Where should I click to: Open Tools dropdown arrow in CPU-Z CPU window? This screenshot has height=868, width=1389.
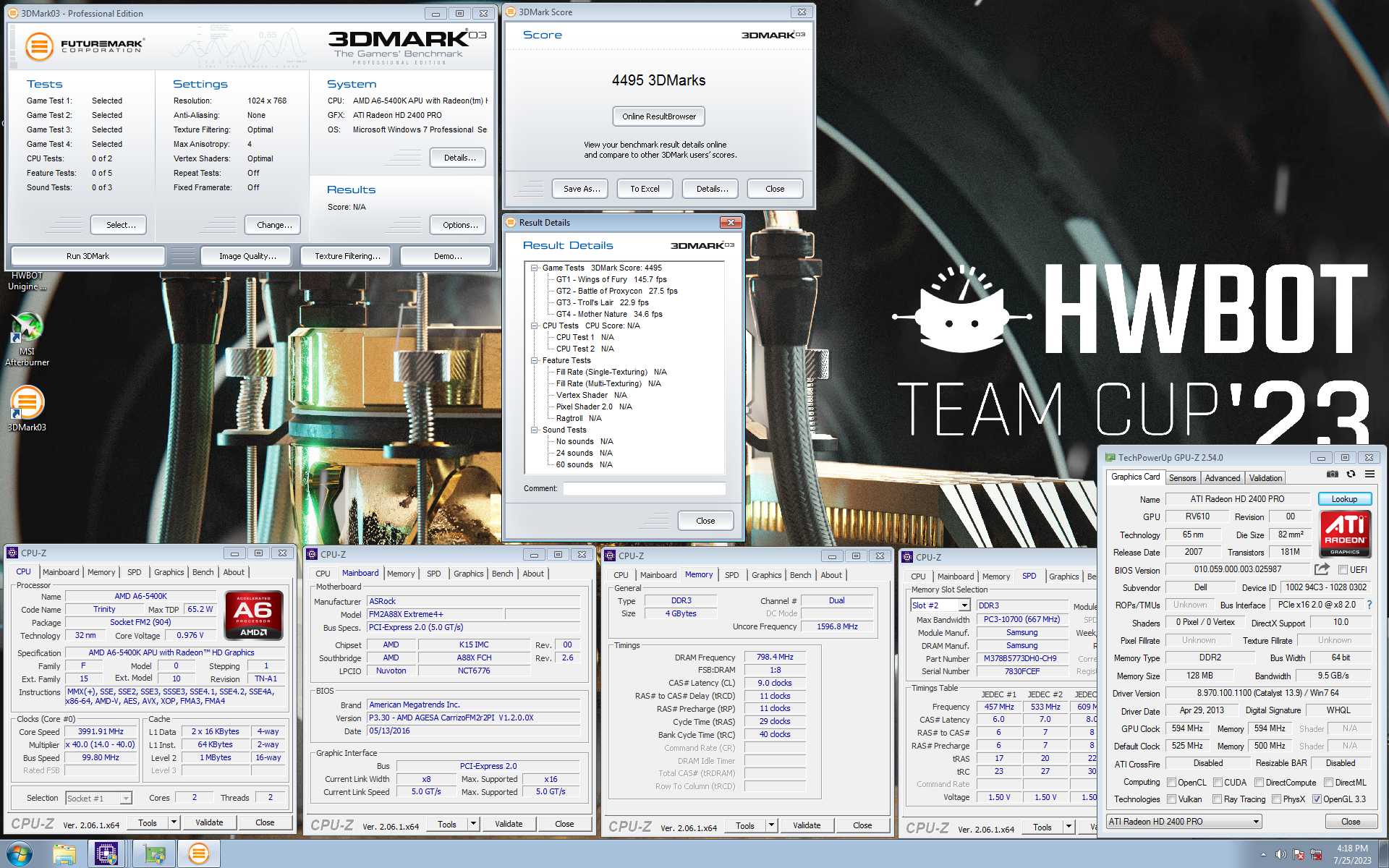tap(174, 822)
